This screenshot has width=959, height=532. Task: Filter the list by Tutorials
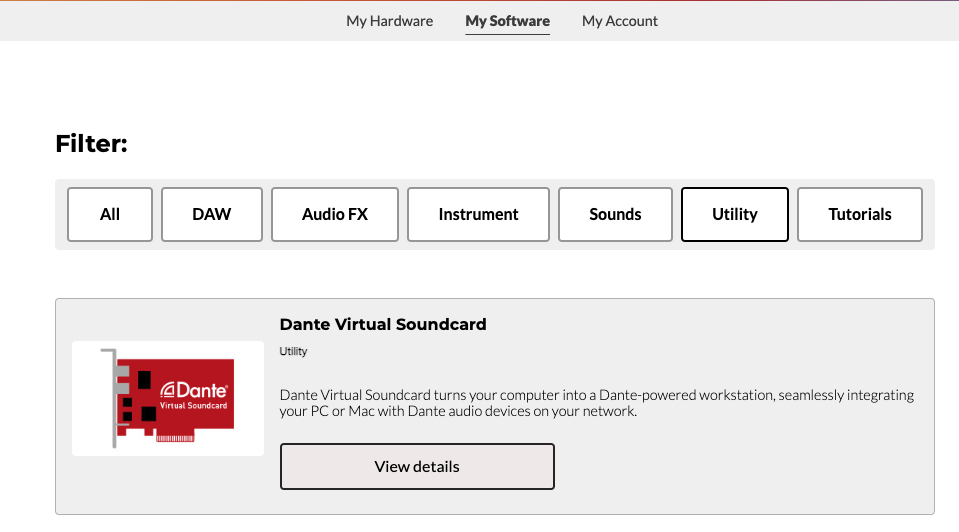click(859, 215)
